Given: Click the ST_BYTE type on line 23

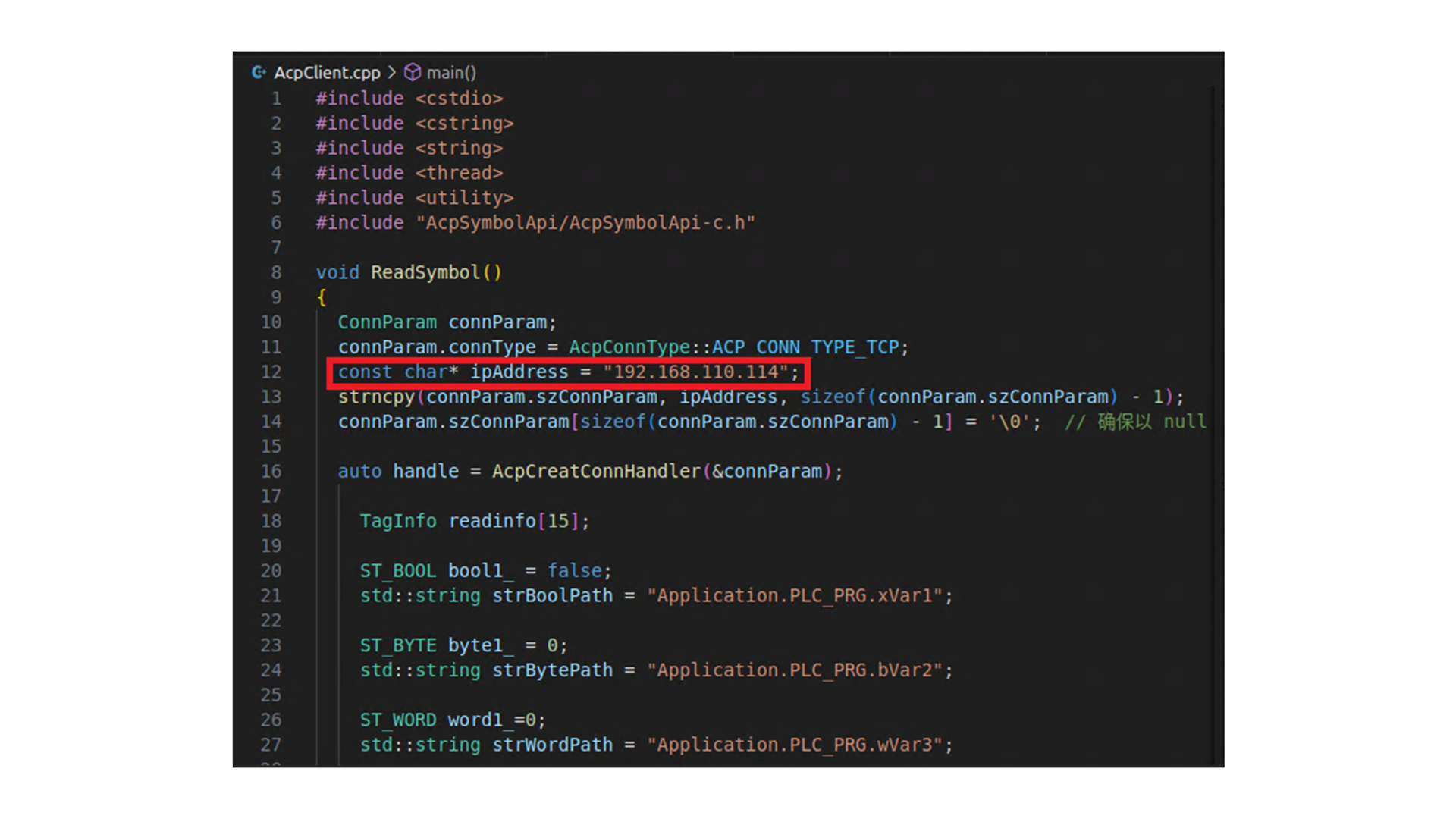Looking at the screenshot, I should click(x=397, y=645).
